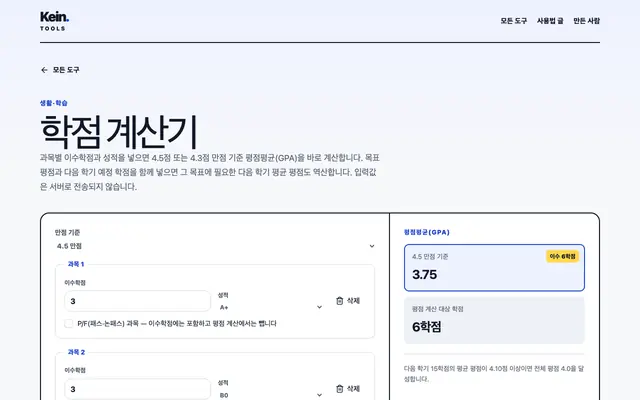Toggle the P/F 과목 checkbox in 과목 1

point(69,323)
